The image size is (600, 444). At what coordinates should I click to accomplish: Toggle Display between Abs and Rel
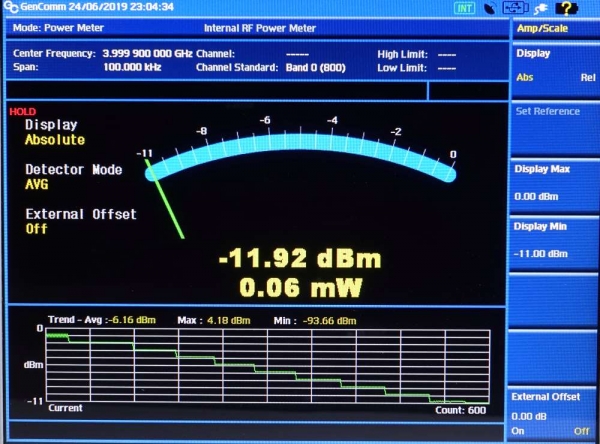[x=554, y=66]
